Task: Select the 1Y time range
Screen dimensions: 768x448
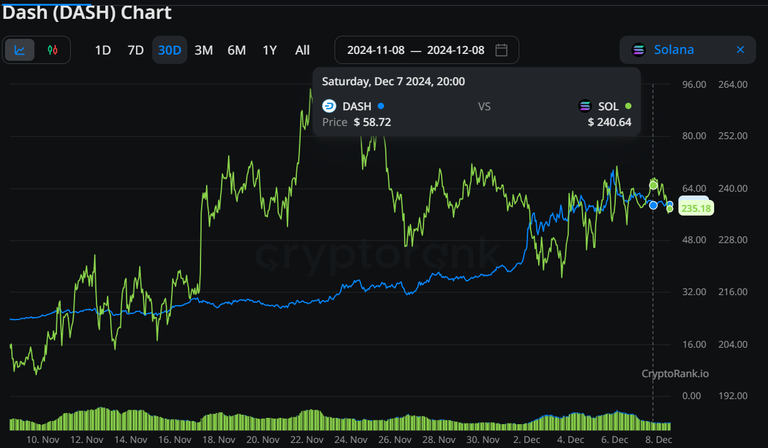Action: (270, 50)
